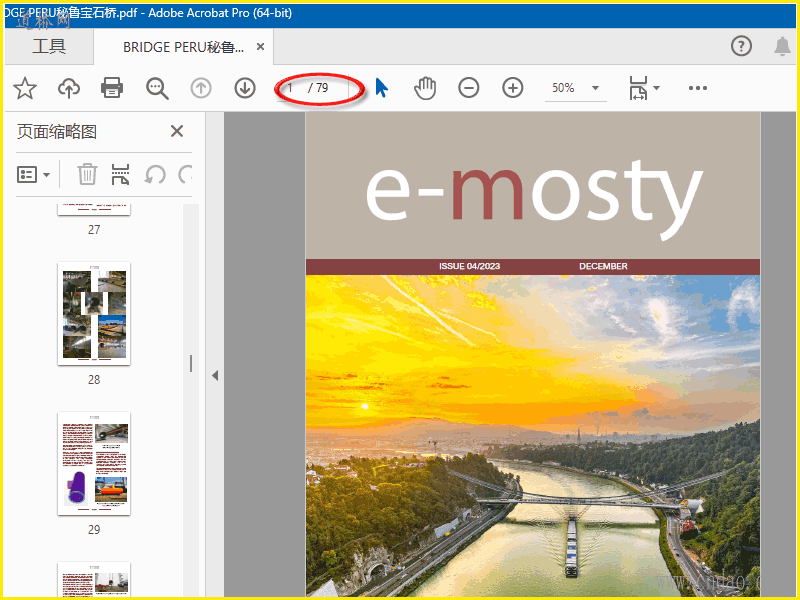Viewport: 800px width, 600px height.
Task: Click DECEMBER on the cover page
Action: (x=603, y=266)
